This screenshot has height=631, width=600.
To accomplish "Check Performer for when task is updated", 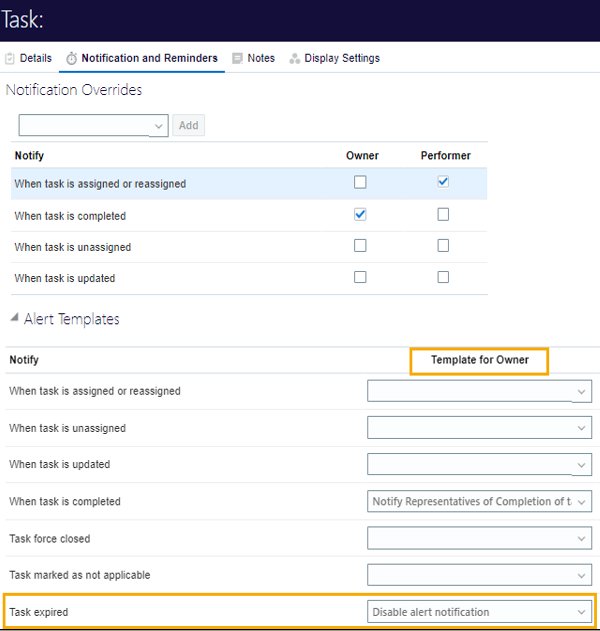I will (443, 277).
